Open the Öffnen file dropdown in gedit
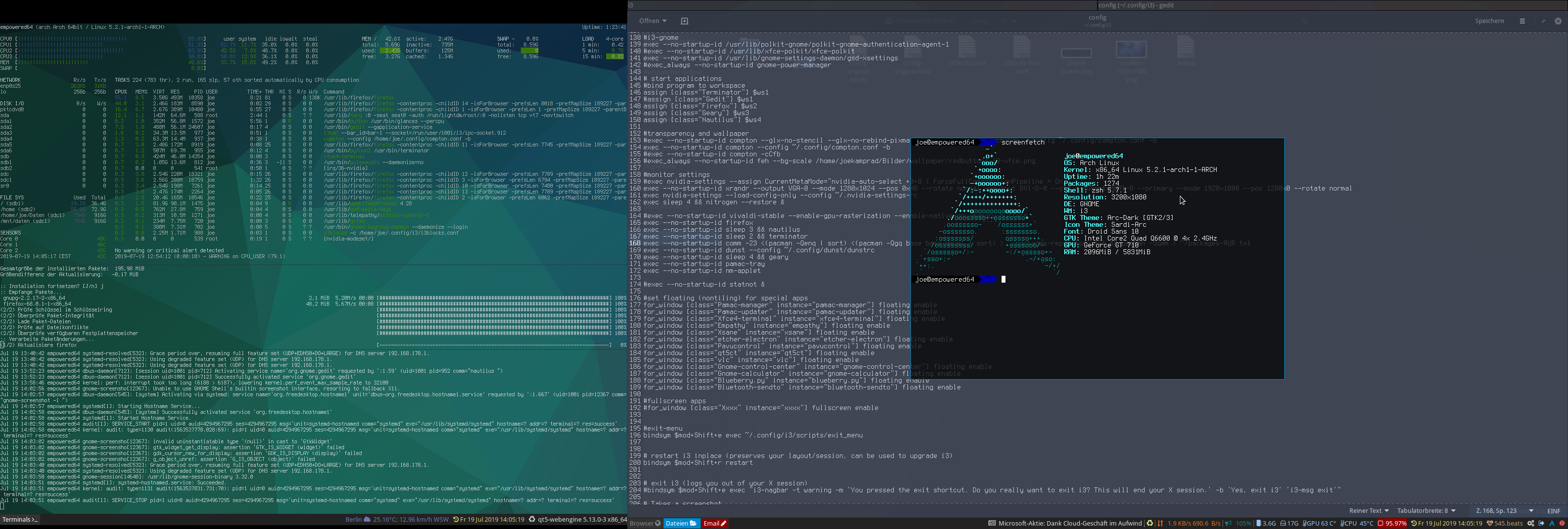Screen dimensions: 1568x529 [x=653, y=21]
